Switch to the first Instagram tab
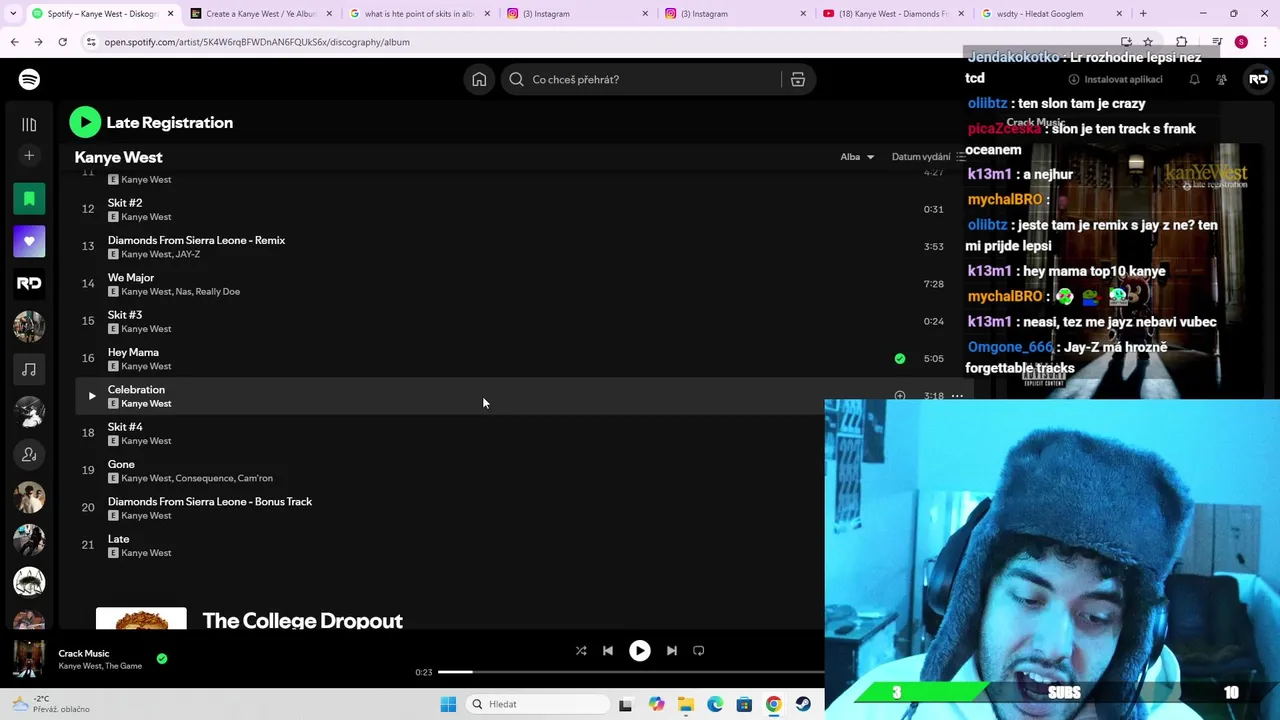The image size is (1280, 720). (x=576, y=14)
